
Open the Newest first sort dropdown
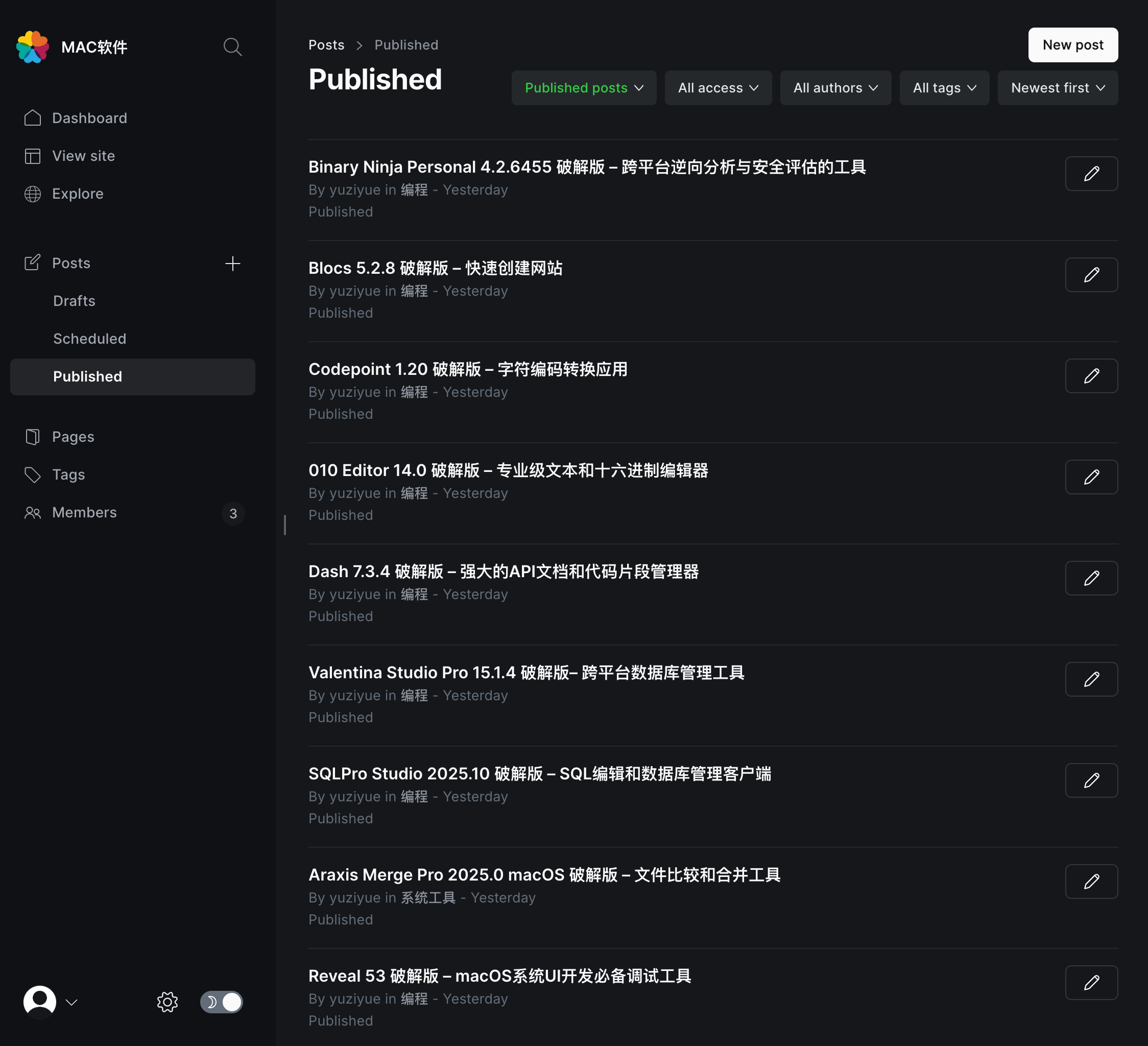pyautogui.click(x=1058, y=88)
